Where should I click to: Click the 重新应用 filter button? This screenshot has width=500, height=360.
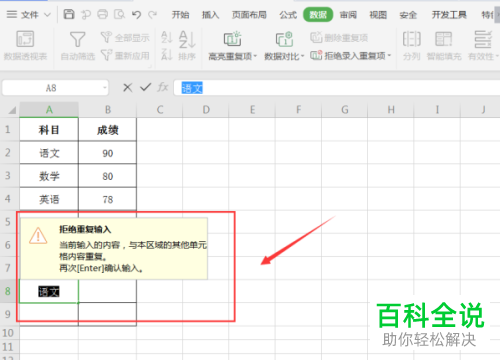click(x=125, y=55)
